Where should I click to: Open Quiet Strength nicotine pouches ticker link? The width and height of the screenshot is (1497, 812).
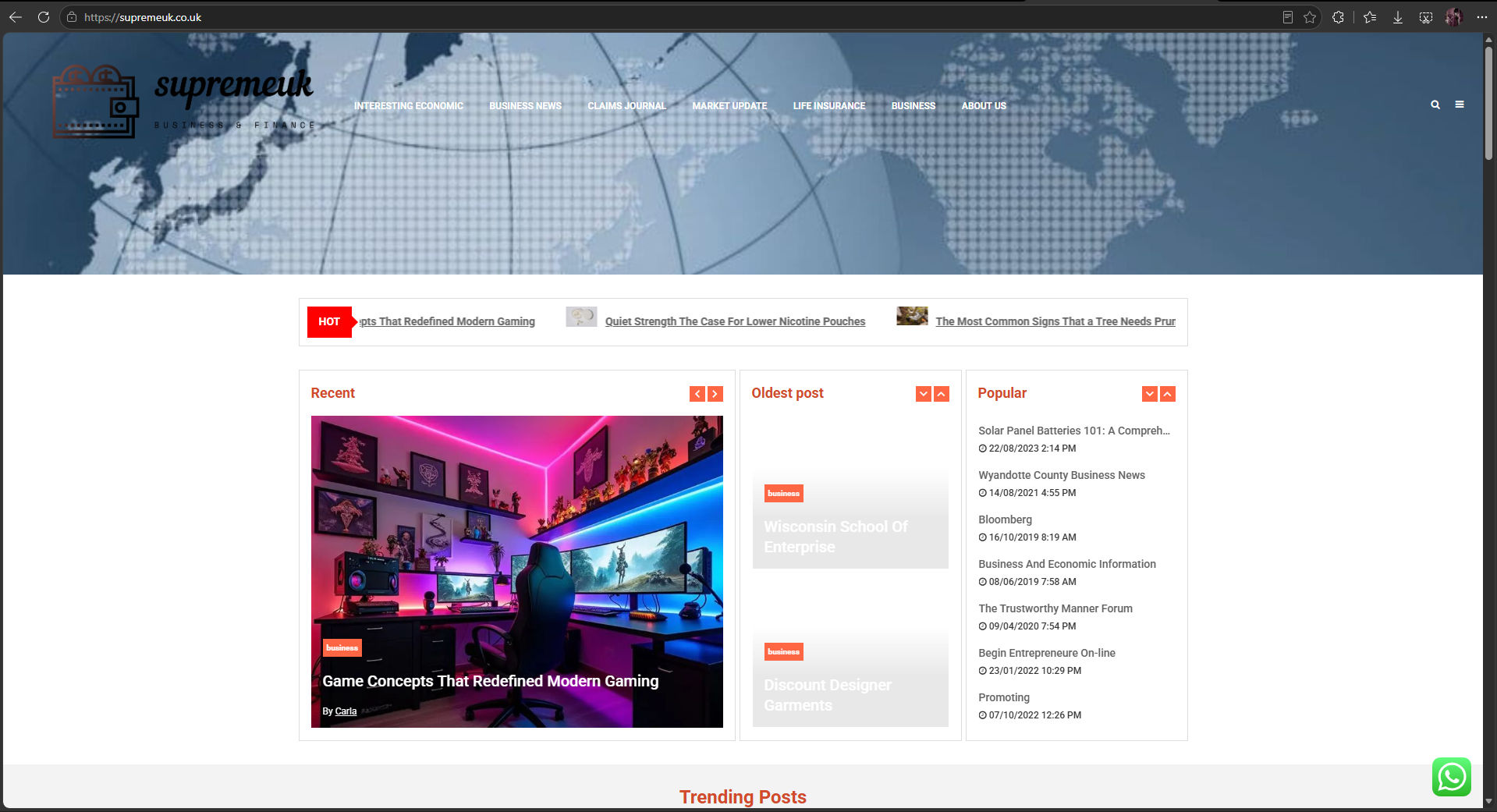point(735,321)
